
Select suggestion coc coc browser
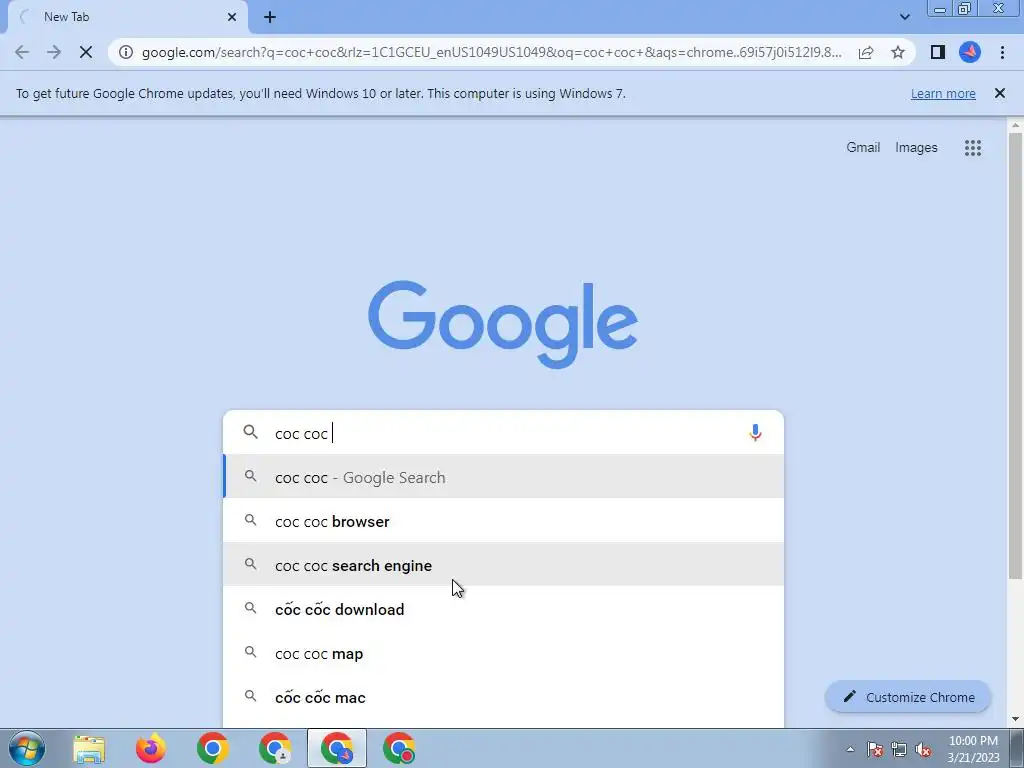pos(503,521)
